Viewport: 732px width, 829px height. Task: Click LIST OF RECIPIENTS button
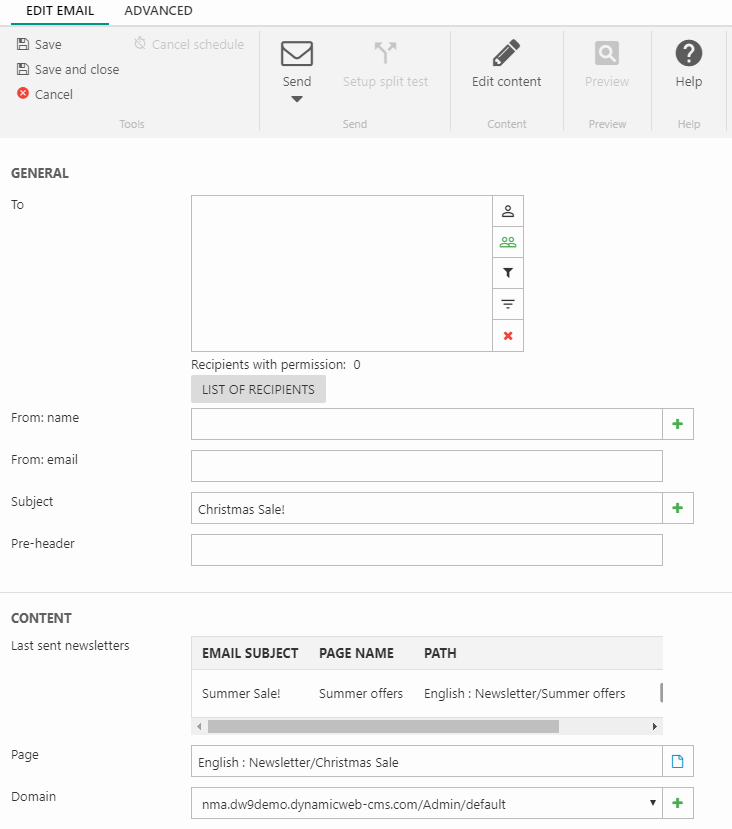[258, 389]
